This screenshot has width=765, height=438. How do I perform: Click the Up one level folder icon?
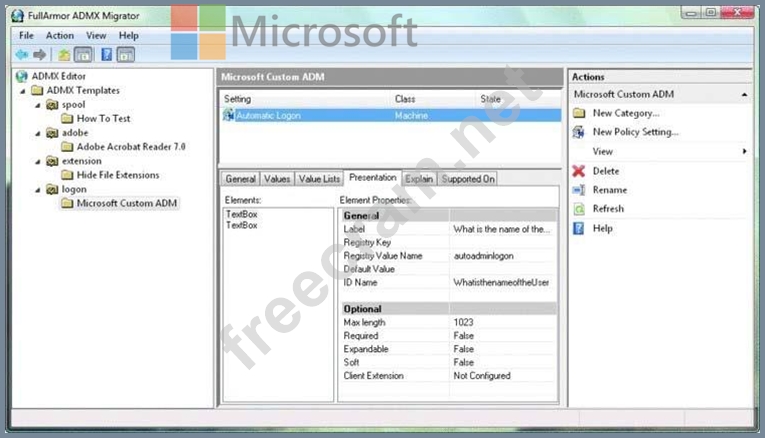[64, 55]
